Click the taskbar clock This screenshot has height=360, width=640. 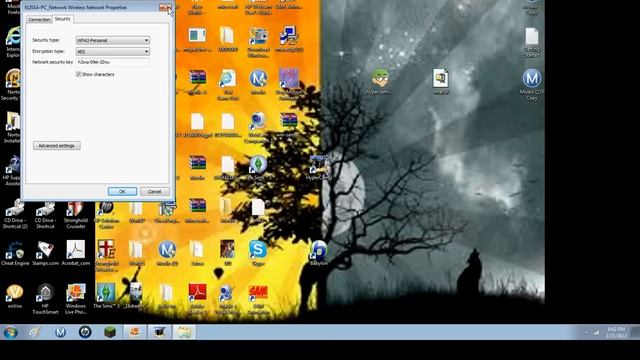(616, 332)
